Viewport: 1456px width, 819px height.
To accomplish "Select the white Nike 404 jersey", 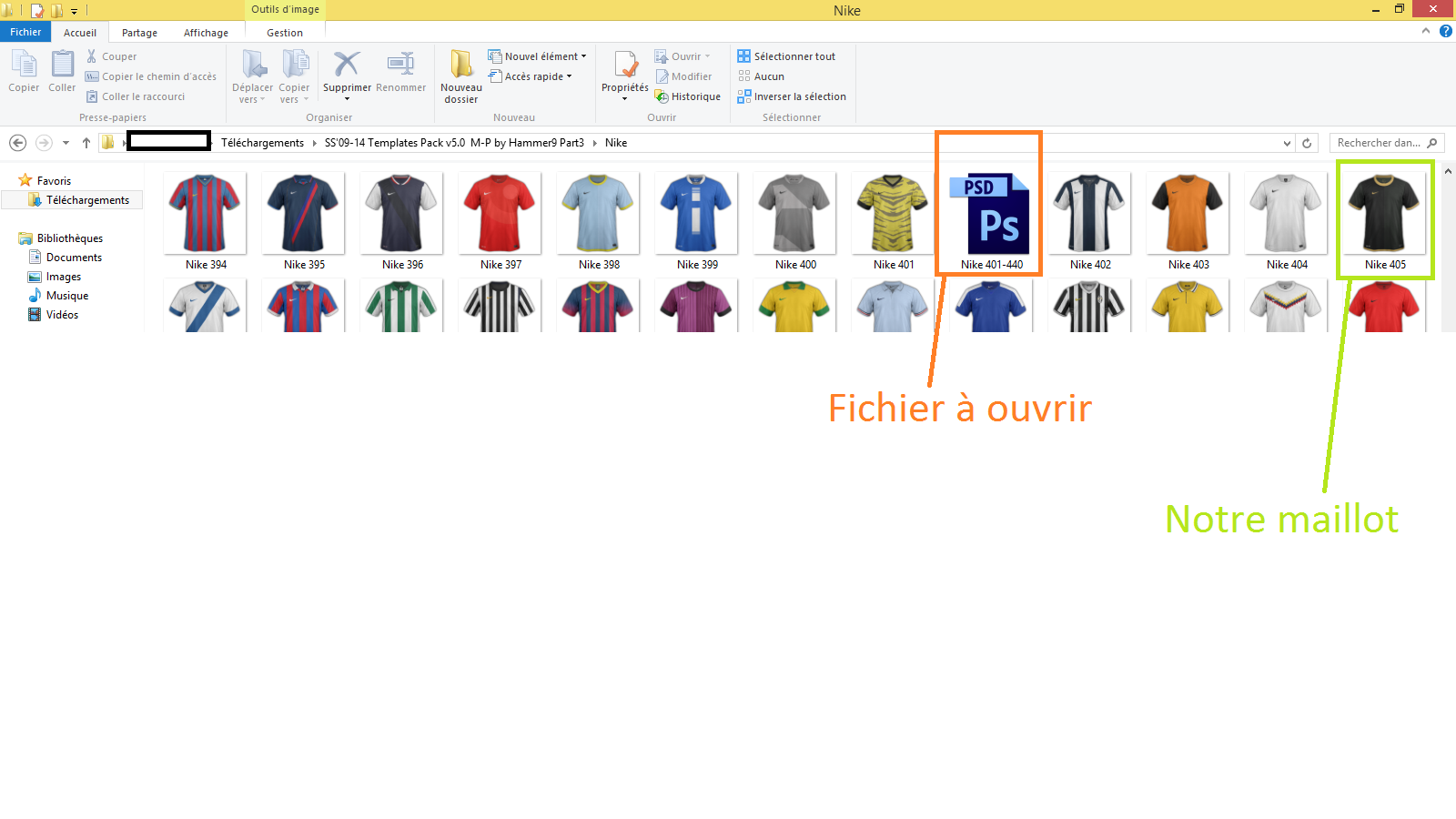I will (1287, 222).
